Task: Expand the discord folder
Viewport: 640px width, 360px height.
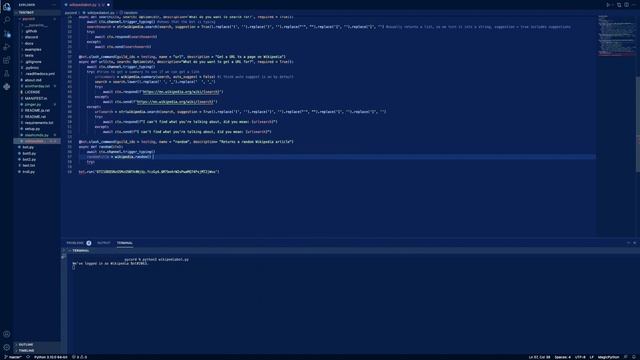Action: (31, 37)
